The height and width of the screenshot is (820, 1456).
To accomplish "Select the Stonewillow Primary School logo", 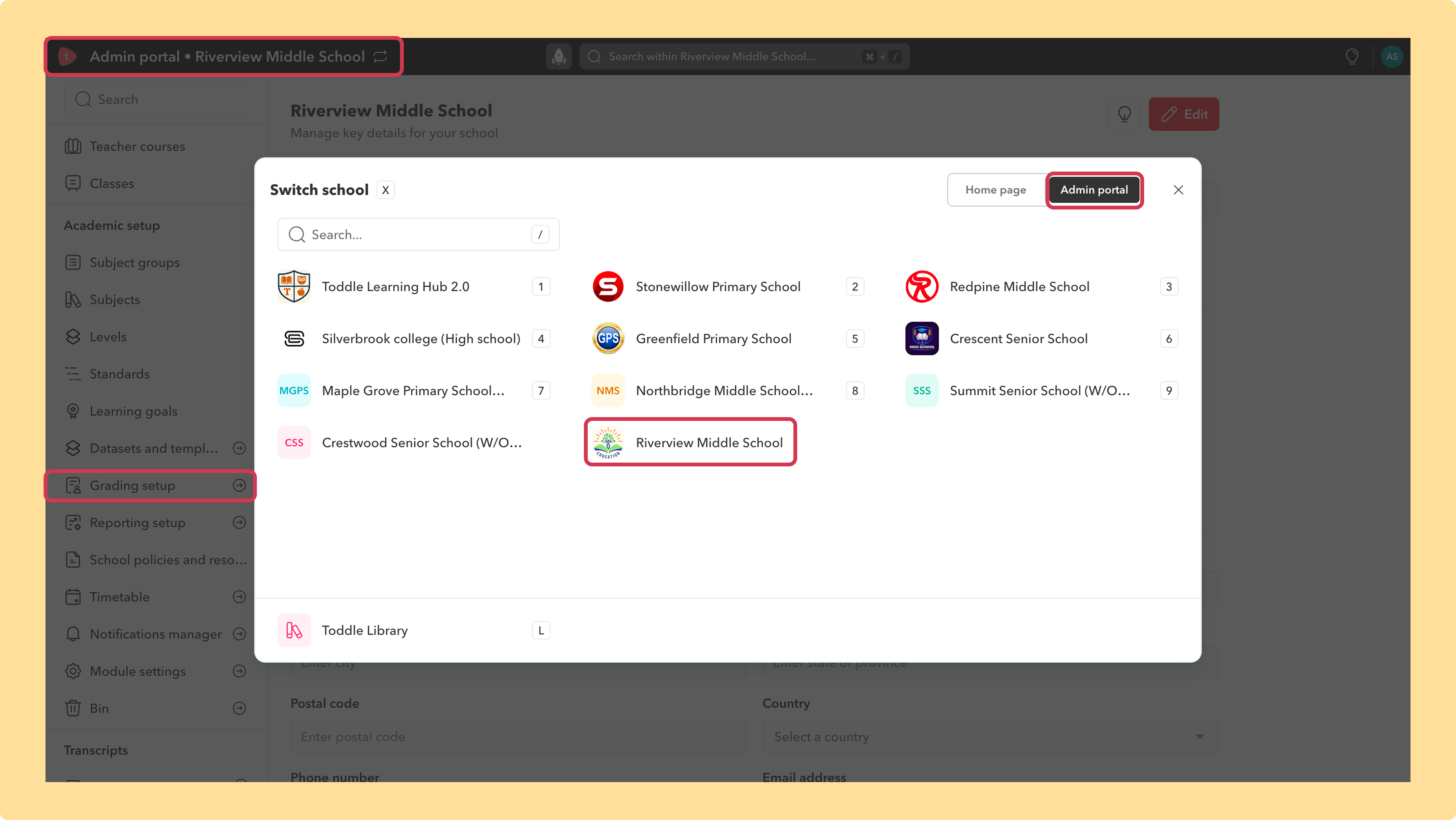I will click(608, 287).
